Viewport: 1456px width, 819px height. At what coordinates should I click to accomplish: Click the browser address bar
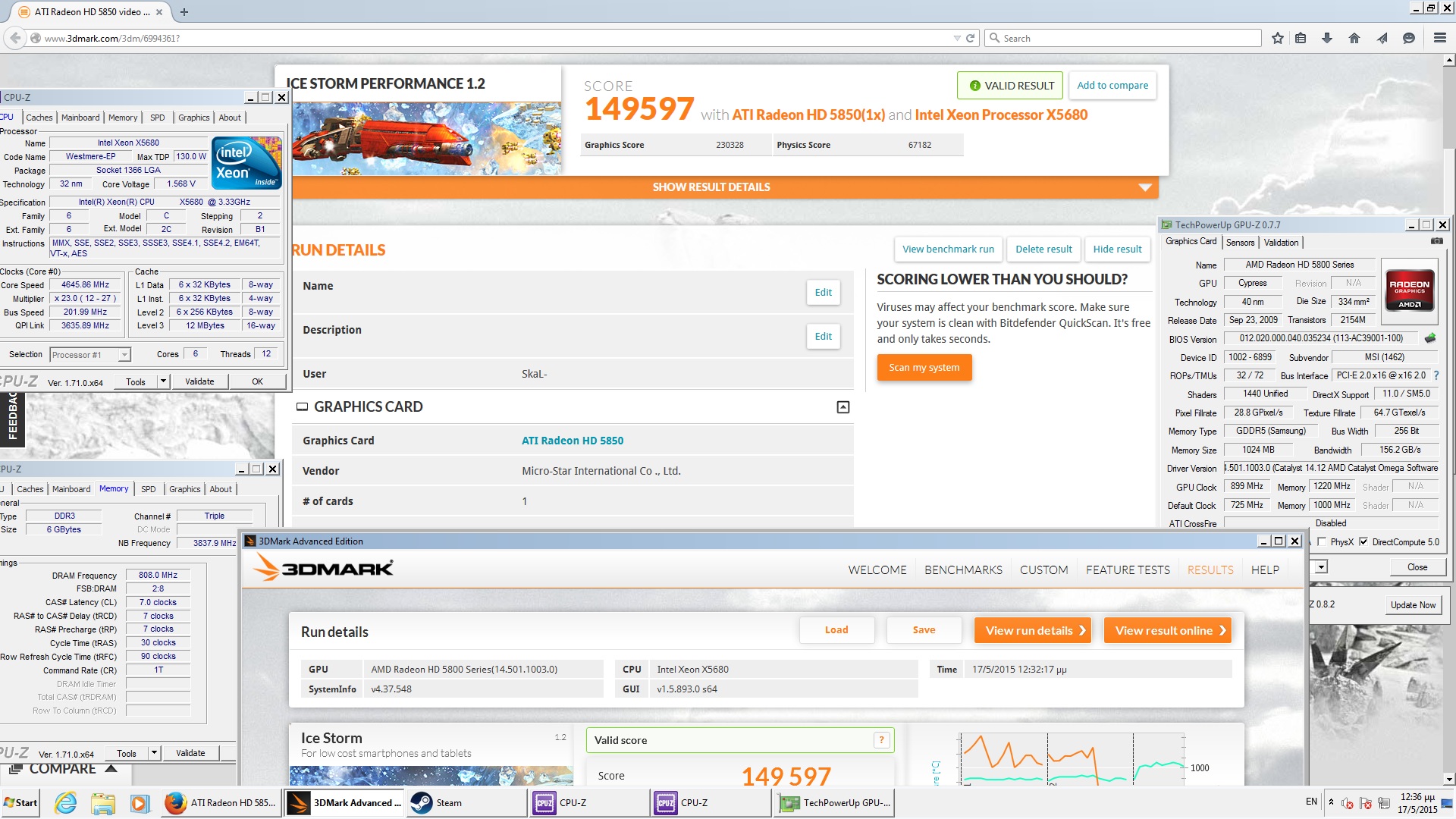493,38
